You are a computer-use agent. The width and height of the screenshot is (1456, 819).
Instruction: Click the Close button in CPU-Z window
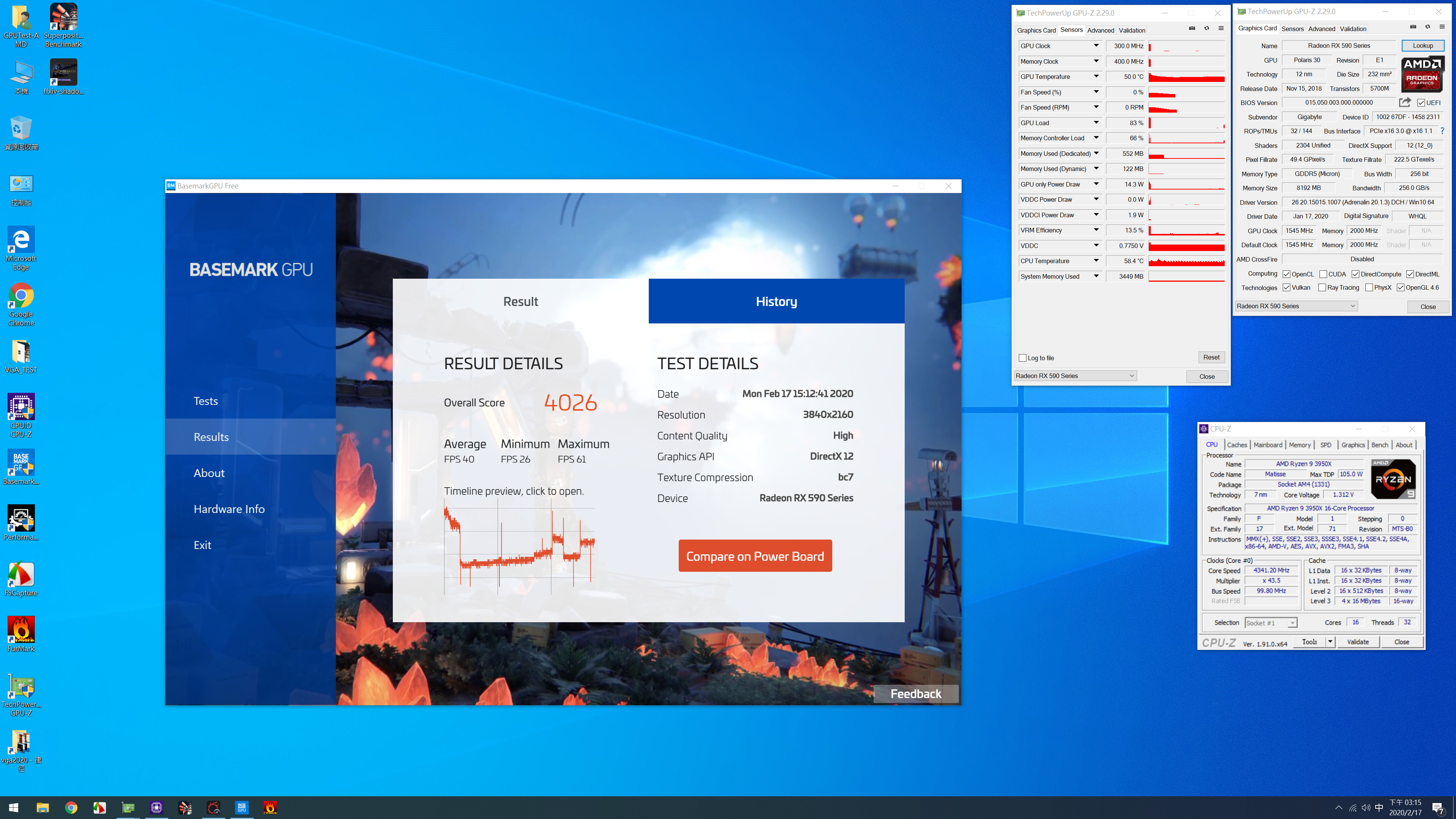click(x=1401, y=642)
